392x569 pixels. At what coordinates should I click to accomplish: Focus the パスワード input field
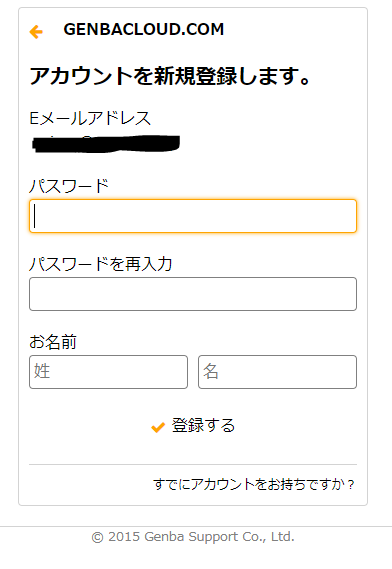(193, 216)
